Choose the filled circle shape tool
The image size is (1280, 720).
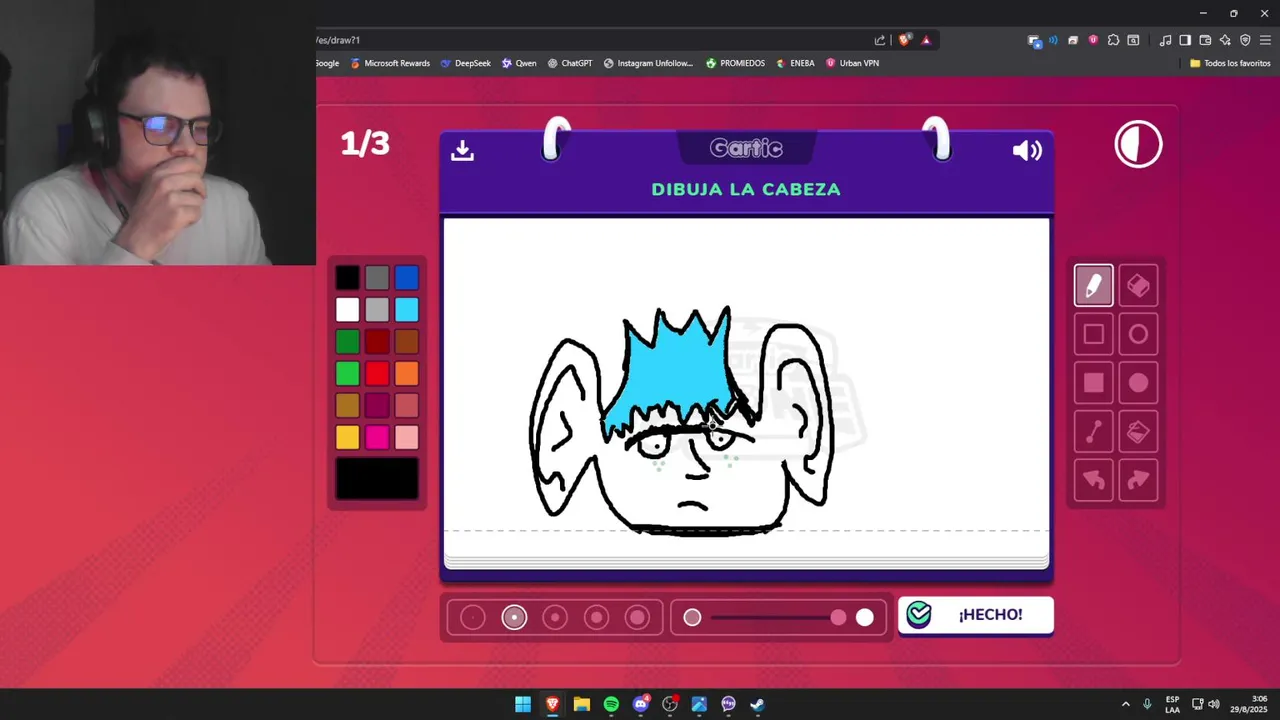[x=1138, y=383]
